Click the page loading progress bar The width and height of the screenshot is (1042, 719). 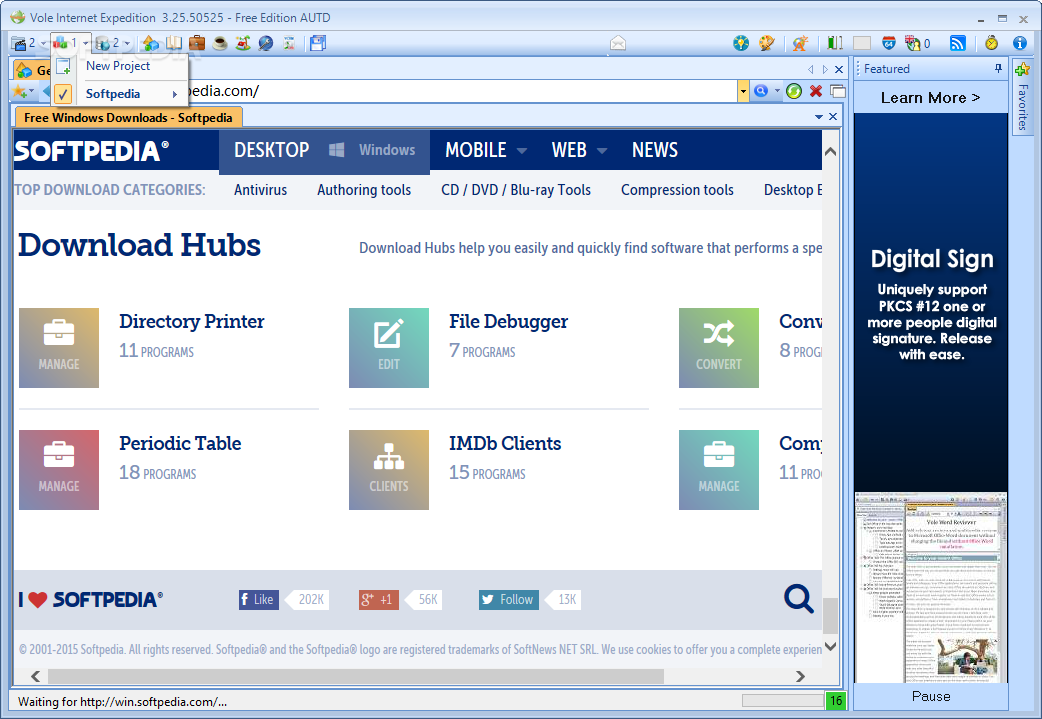[x=783, y=700]
